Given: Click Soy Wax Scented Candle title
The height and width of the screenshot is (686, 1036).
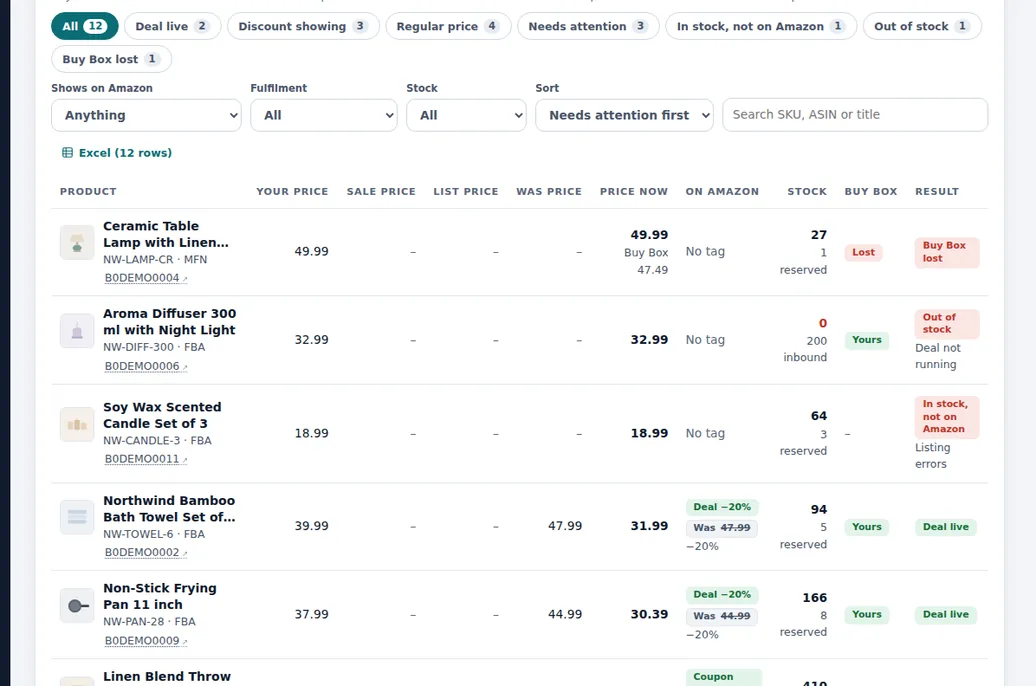Looking at the screenshot, I should click(x=162, y=415).
